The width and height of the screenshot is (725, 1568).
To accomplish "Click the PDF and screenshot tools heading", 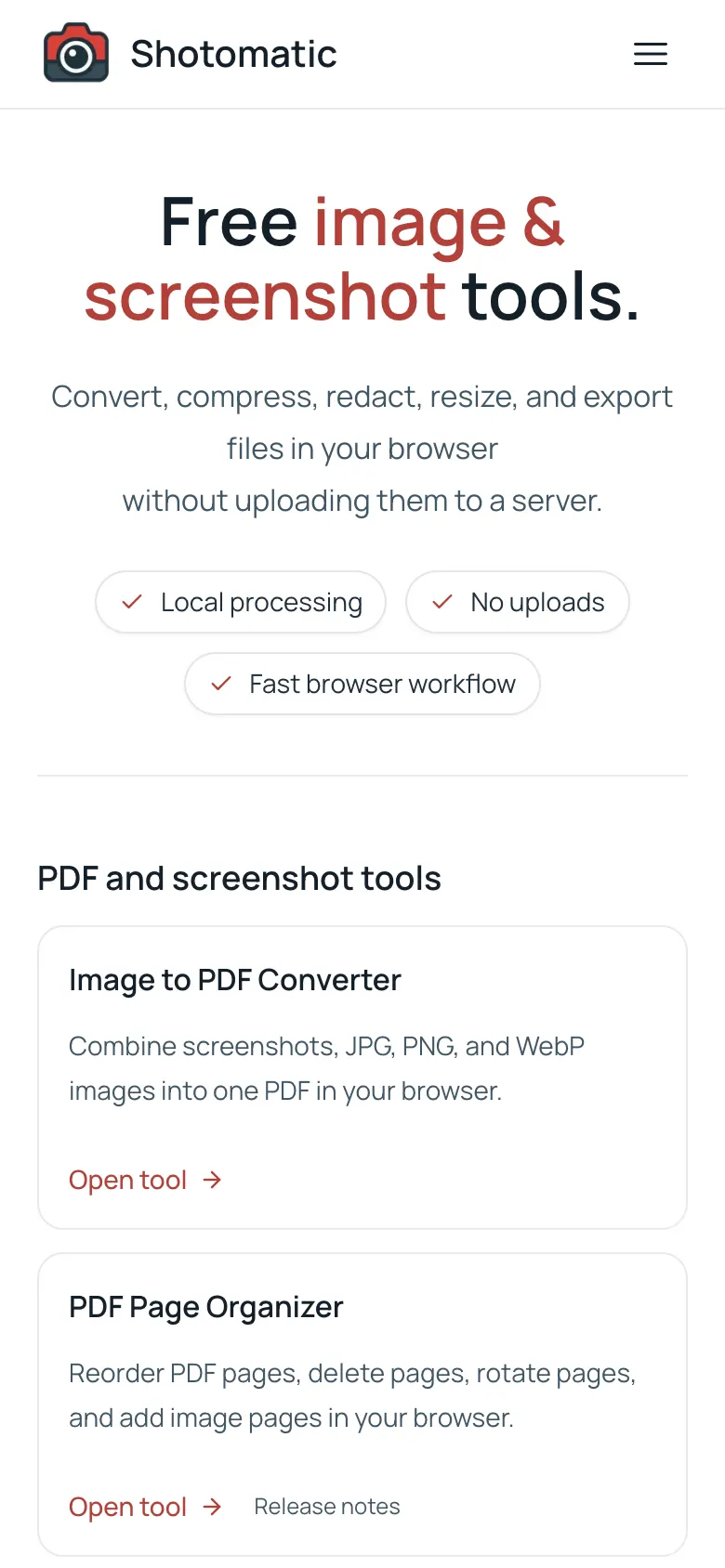I will coord(239,879).
